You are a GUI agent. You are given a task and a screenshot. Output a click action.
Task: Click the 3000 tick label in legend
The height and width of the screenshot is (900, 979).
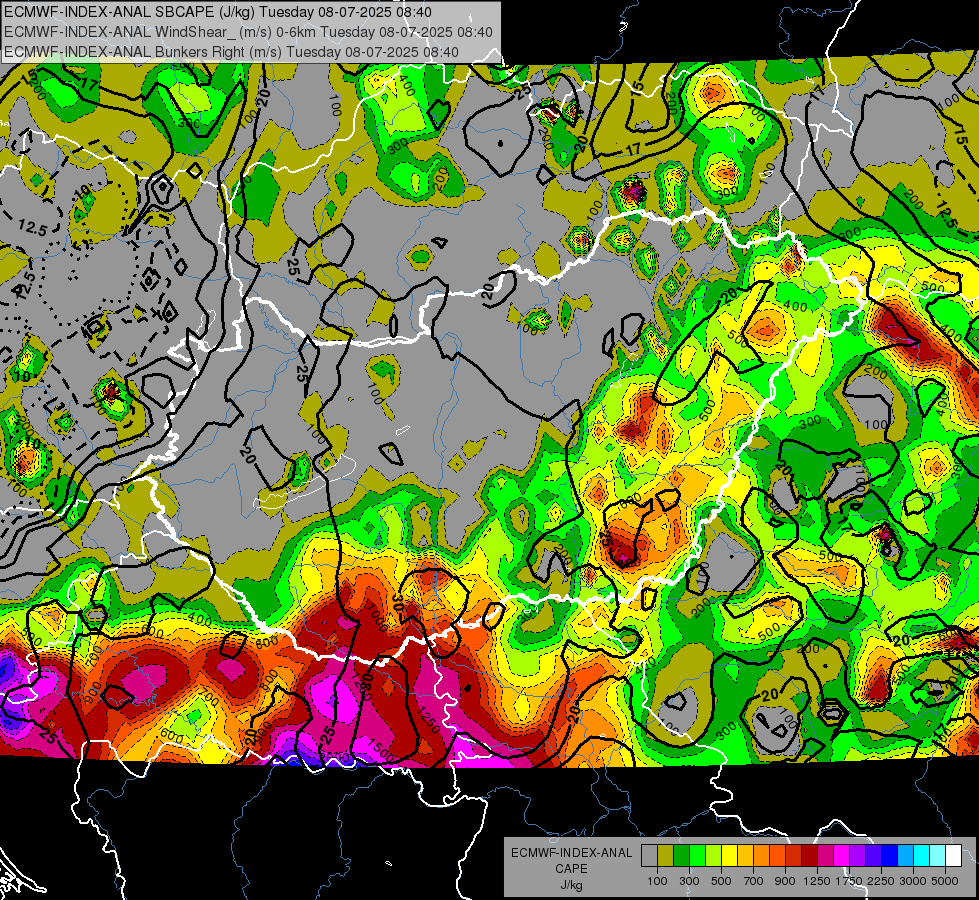point(913,881)
